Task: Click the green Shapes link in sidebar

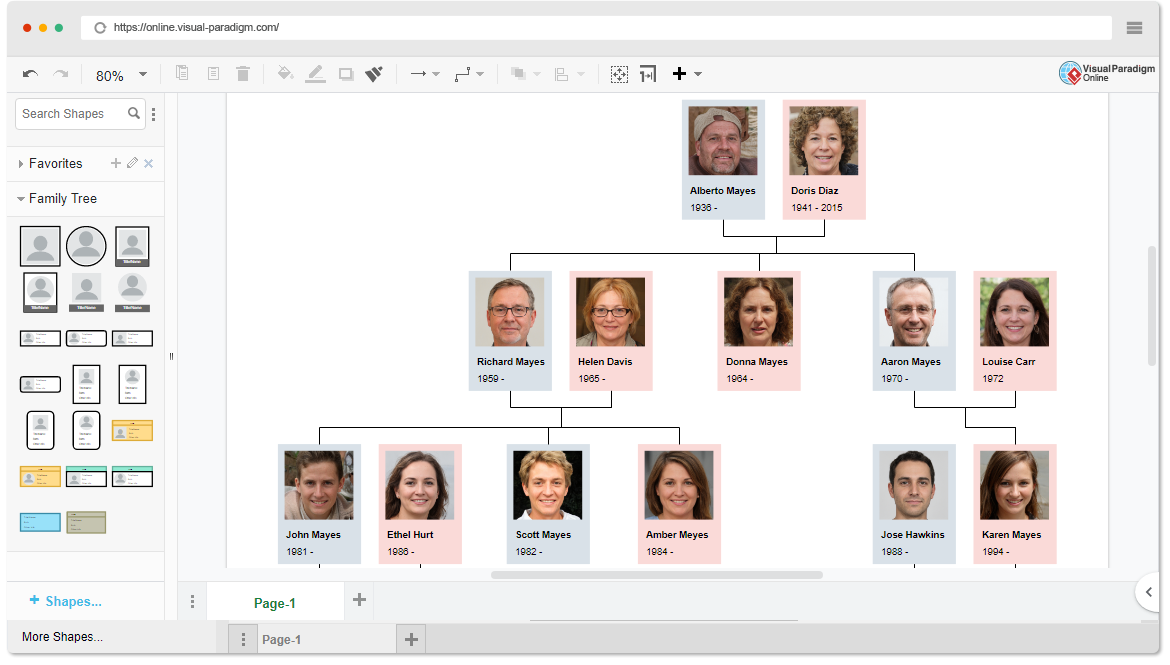Action: 69,601
